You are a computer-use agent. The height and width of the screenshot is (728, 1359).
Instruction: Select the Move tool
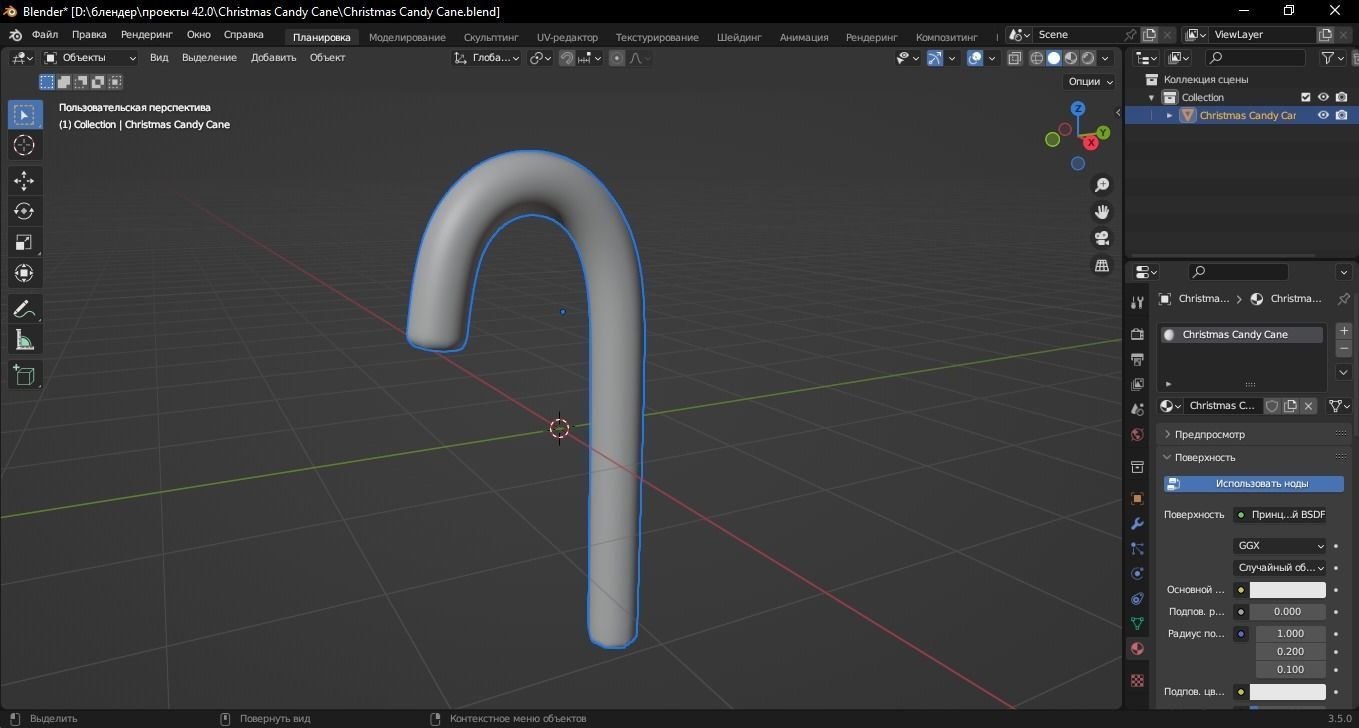tap(24, 180)
